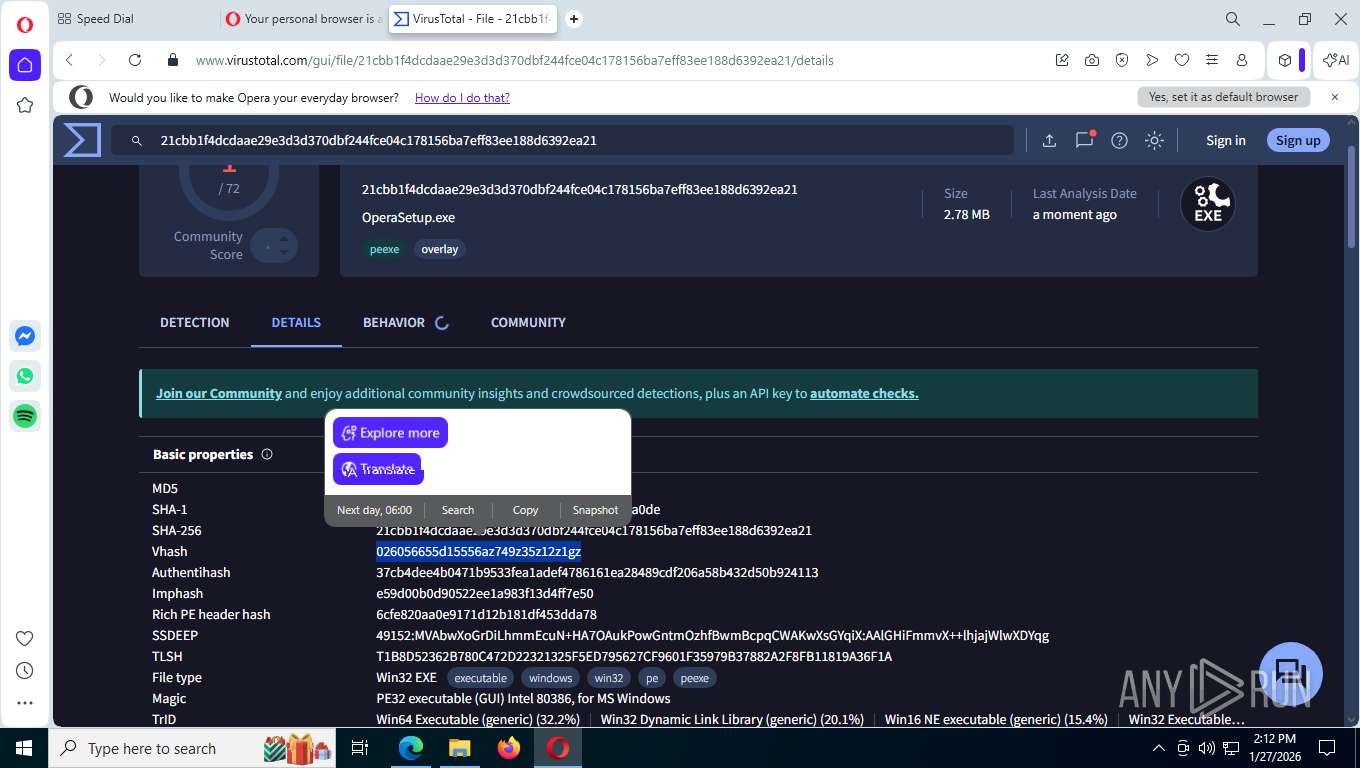The width and height of the screenshot is (1360, 768).
Task: Follow the automate checks link
Action: point(864,393)
